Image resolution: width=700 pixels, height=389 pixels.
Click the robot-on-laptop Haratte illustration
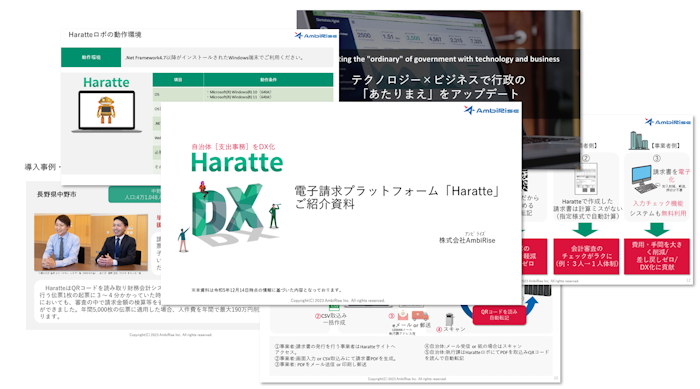point(107,112)
